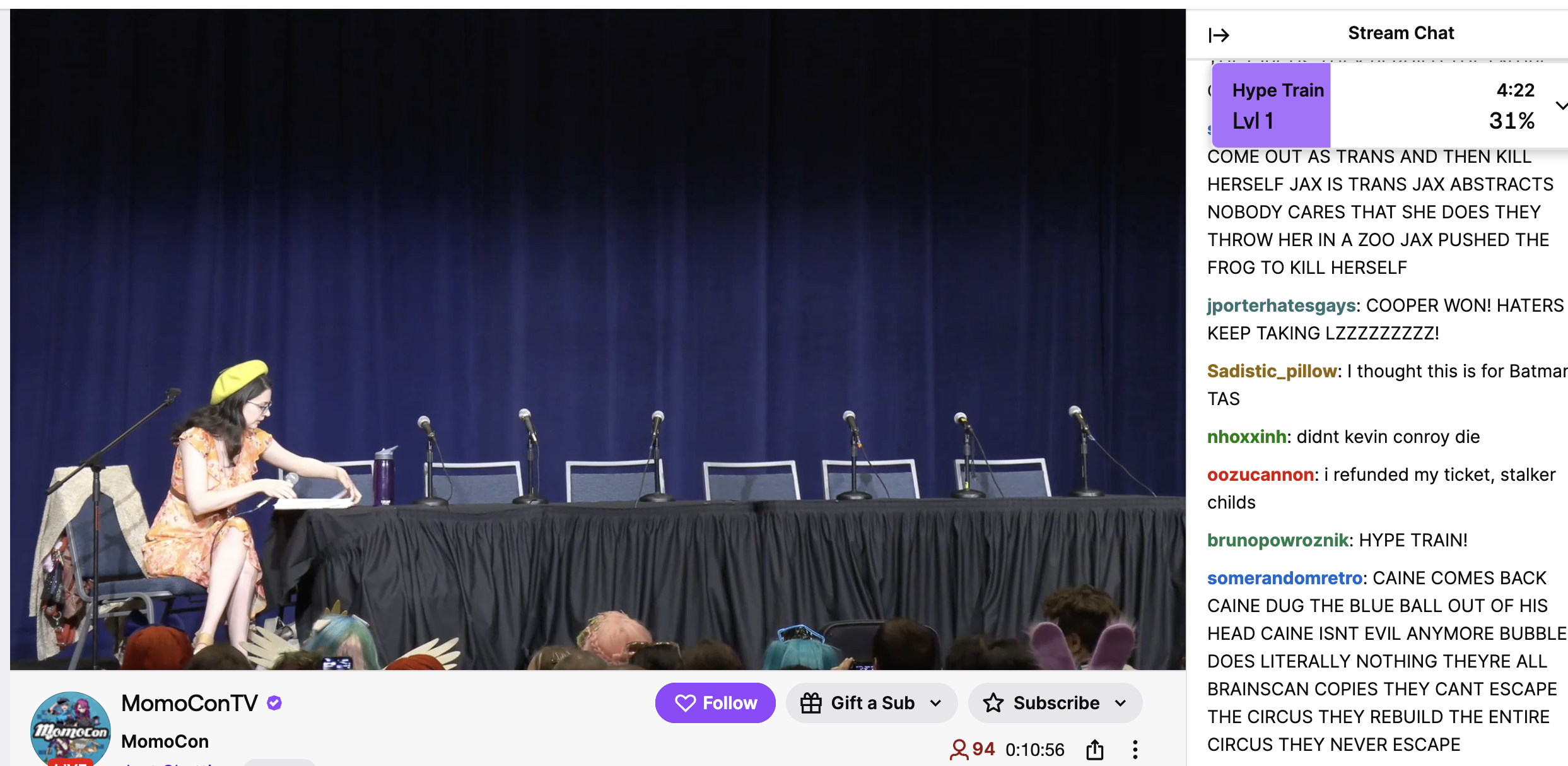Click the verified badge next to MomoConTV
Viewport: 1568px width, 766px height.
click(x=274, y=703)
